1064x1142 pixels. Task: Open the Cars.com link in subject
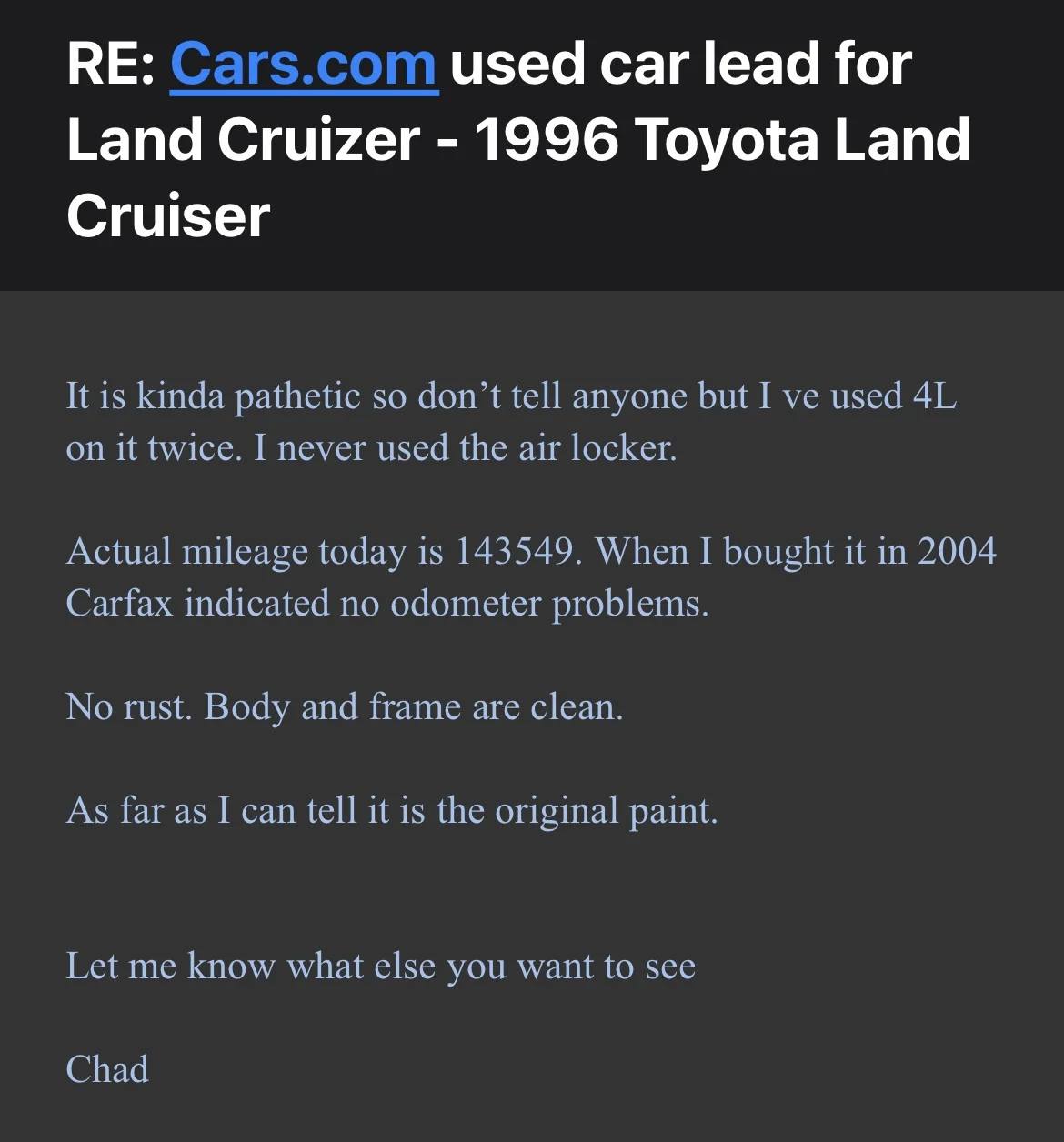(304, 65)
